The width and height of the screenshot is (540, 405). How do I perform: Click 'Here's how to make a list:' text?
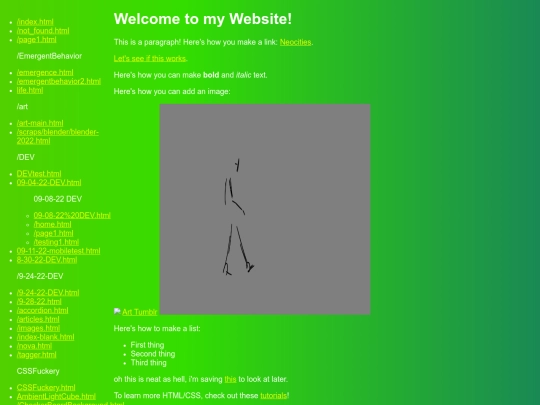tap(157, 329)
